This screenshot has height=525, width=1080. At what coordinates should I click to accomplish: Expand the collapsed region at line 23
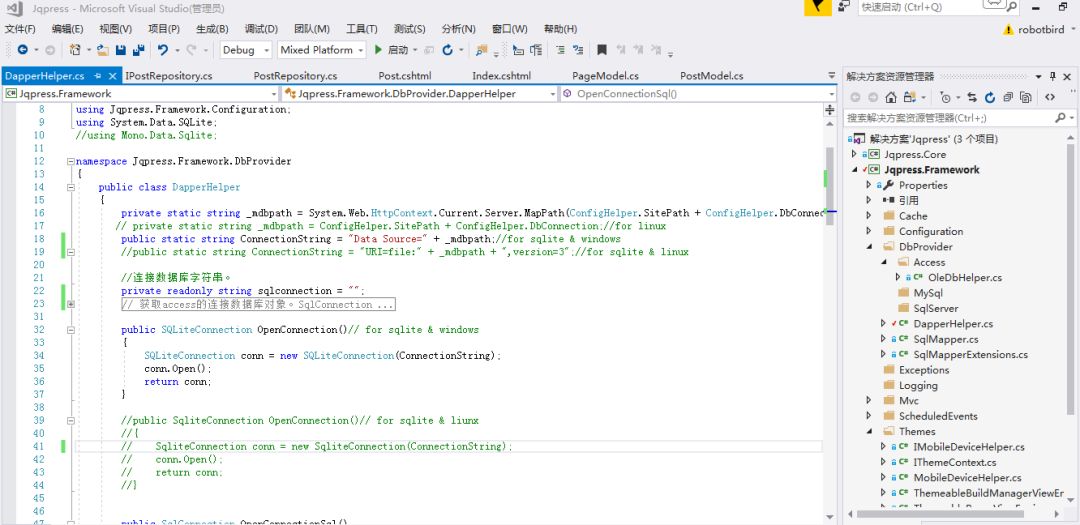[x=70, y=304]
